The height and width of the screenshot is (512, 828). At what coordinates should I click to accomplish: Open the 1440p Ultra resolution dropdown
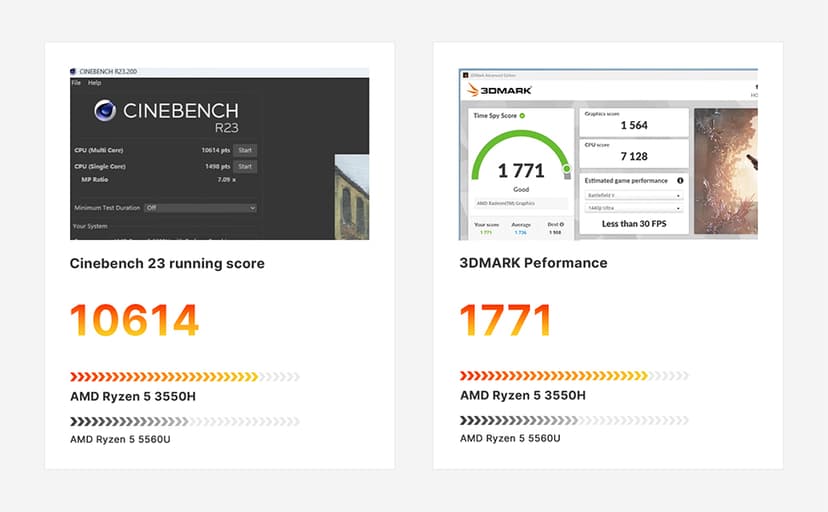634,208
